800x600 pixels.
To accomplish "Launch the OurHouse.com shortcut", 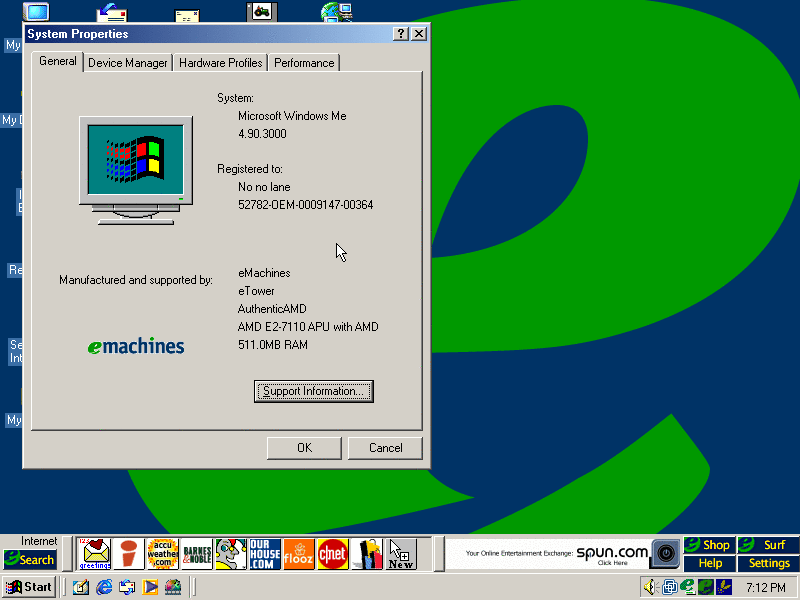I will point(265,553).
